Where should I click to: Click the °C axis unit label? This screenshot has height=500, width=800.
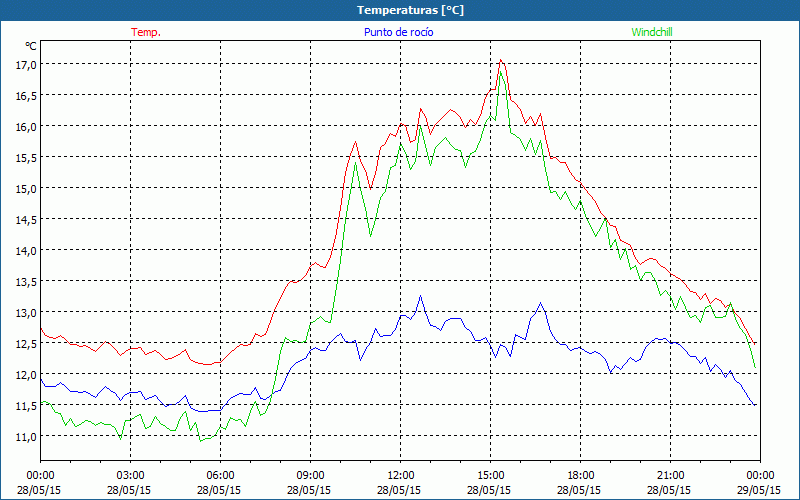click(x=31, y=46)
